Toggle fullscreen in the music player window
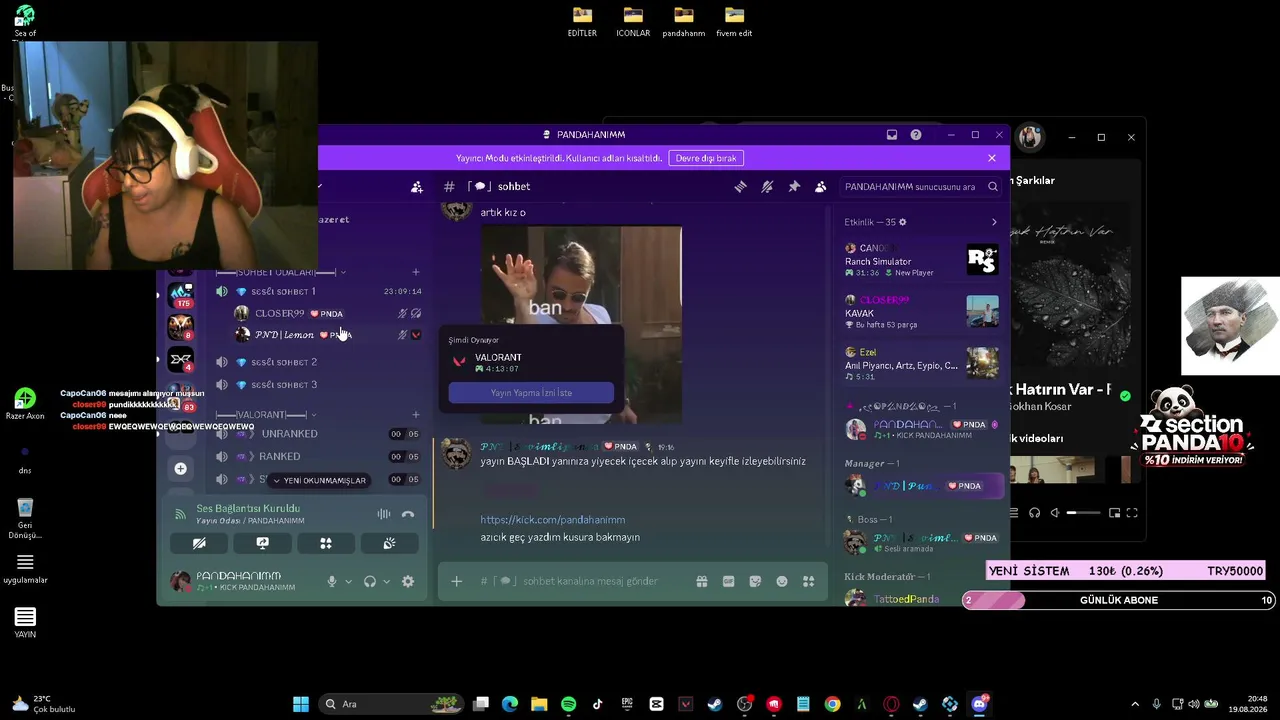1280x720 pixels. [1132, 513]
